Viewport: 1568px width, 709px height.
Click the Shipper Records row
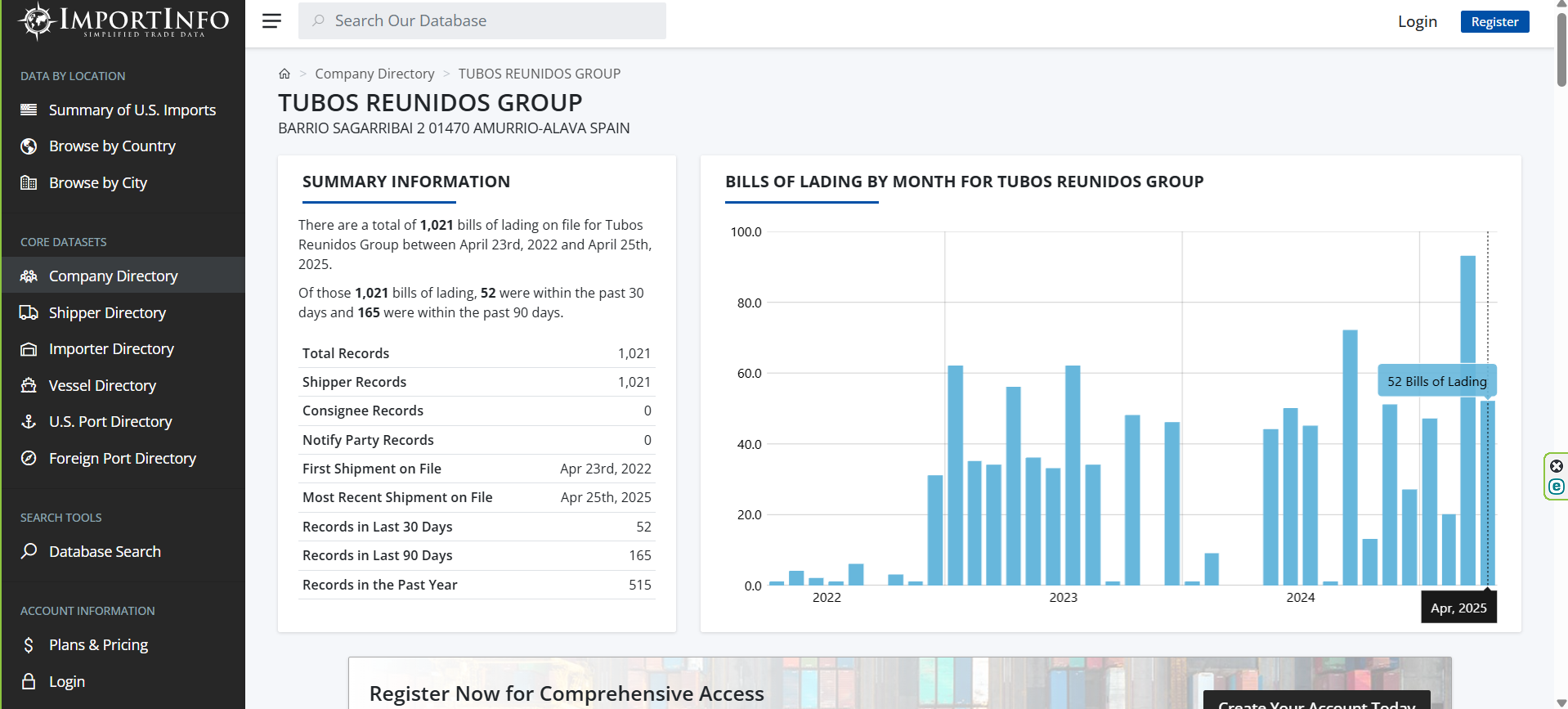pyautogui.click(x=477, y=382)
